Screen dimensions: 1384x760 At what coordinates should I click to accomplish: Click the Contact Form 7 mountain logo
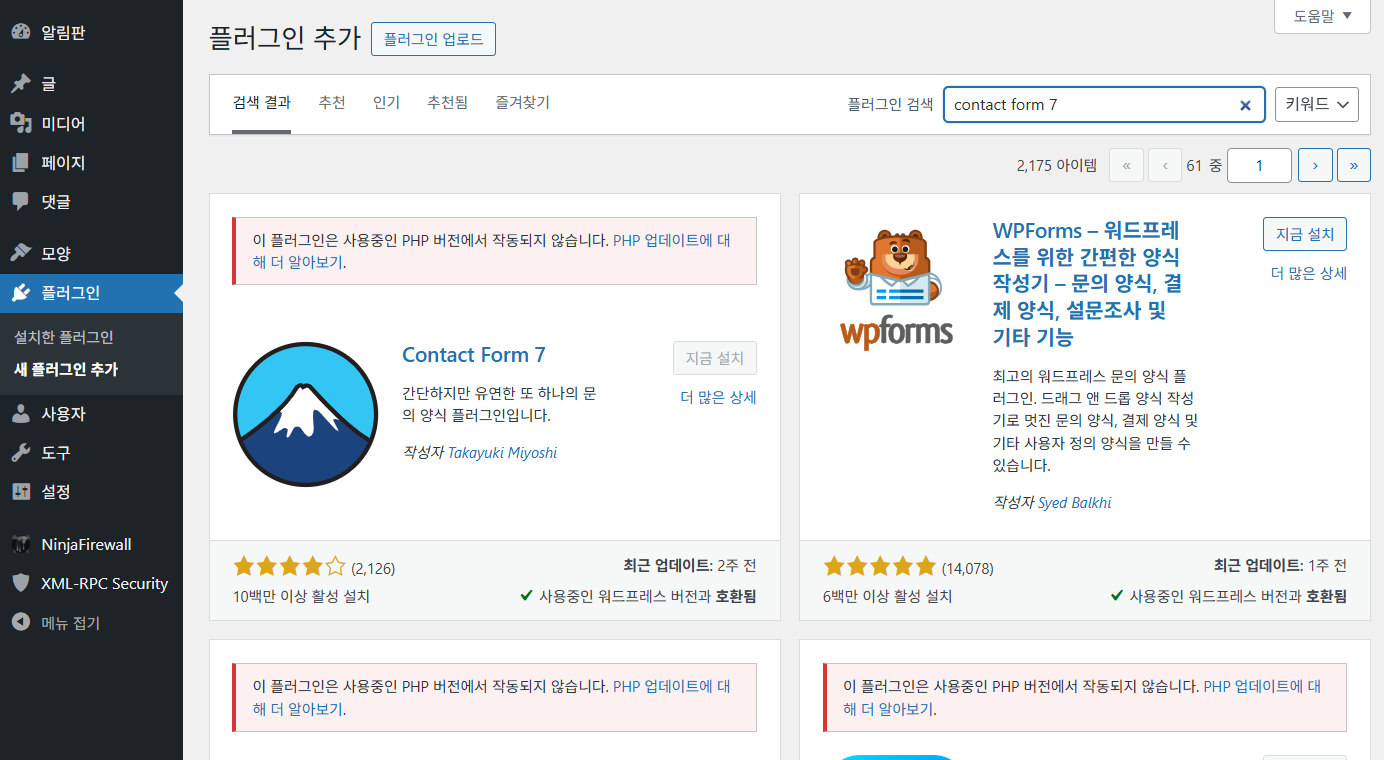(305, 414)
